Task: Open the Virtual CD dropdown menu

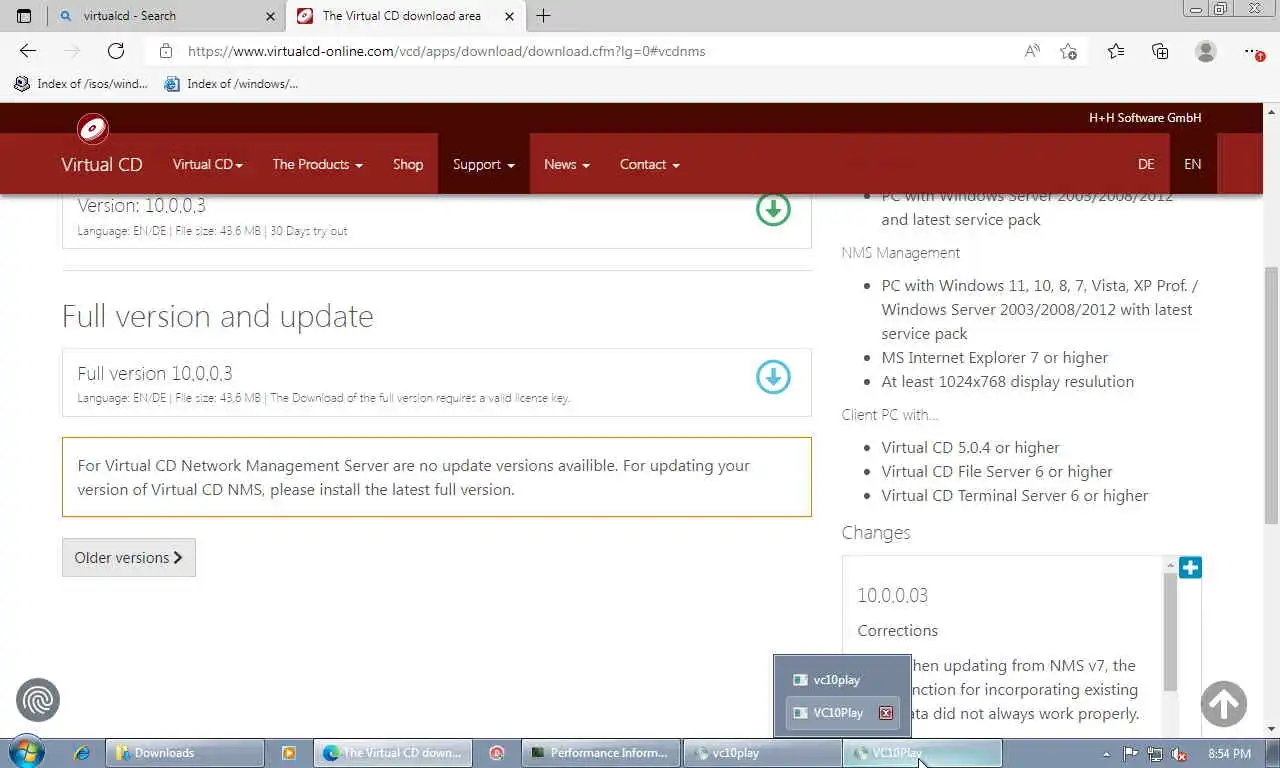Action: pyautogui.click(x=207, y=164)
